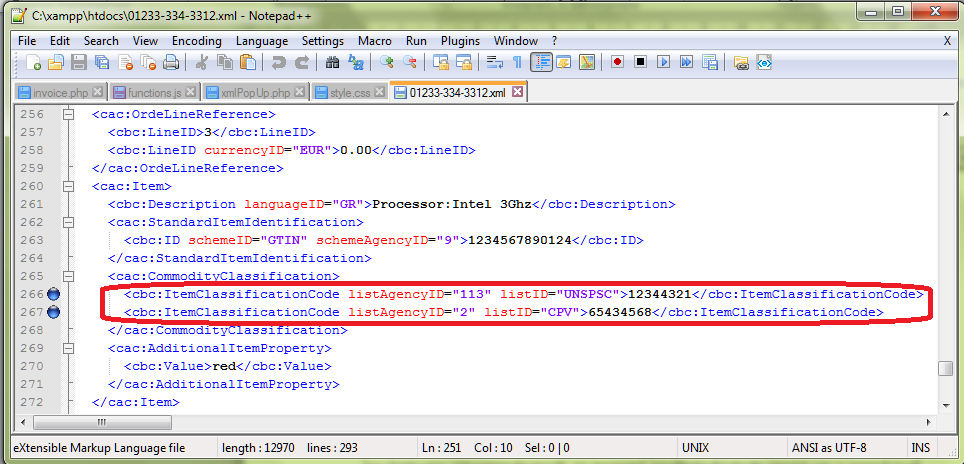Image resolution: width=964 pixels, height=464 pixels.
Task: Collapse the cac:Item fold at line 260
Action: (x=68, y=186)
